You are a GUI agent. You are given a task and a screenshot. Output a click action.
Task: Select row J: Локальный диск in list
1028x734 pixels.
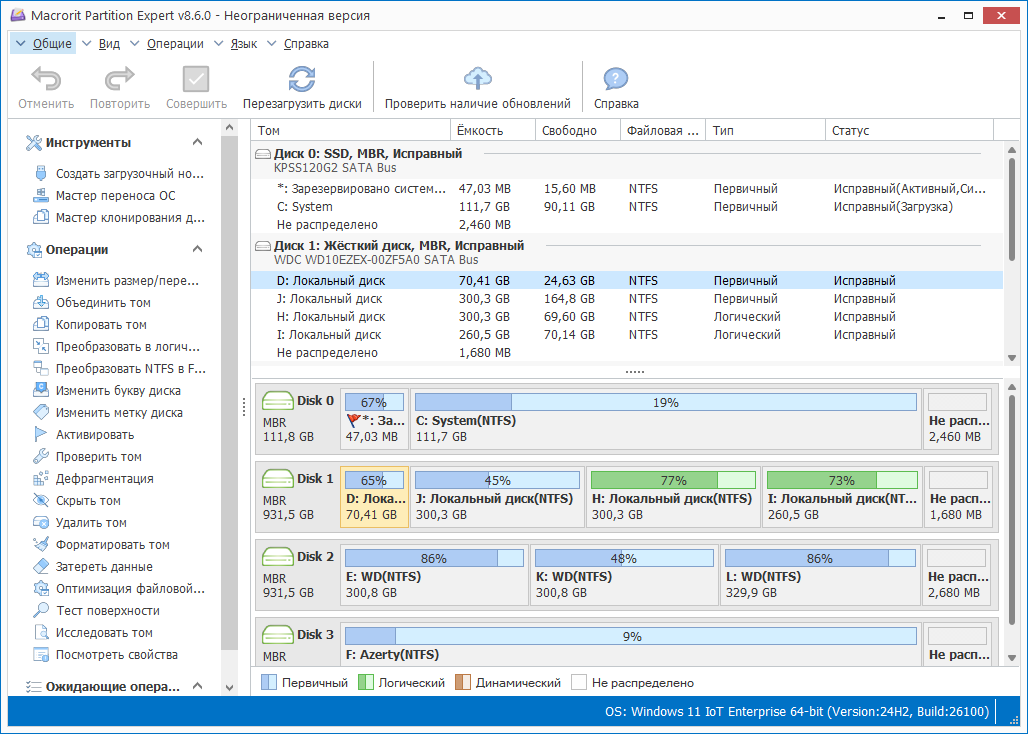[627, 299]
